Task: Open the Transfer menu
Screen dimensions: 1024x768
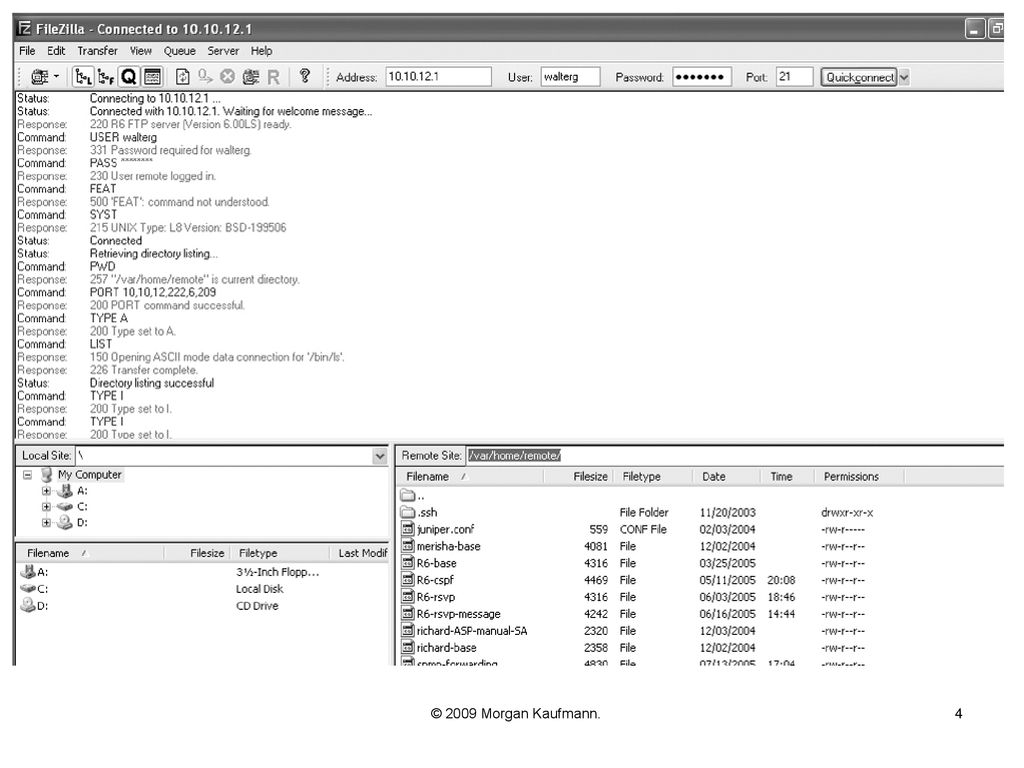Action: coord(97,51)
